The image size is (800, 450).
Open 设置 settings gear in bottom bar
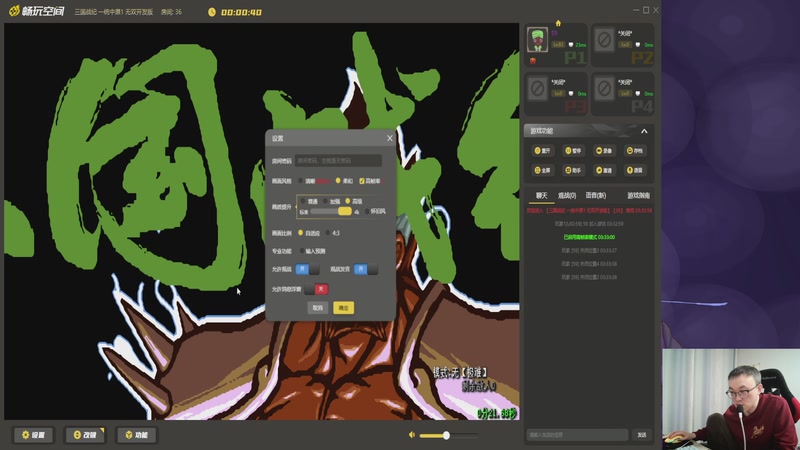34,435
